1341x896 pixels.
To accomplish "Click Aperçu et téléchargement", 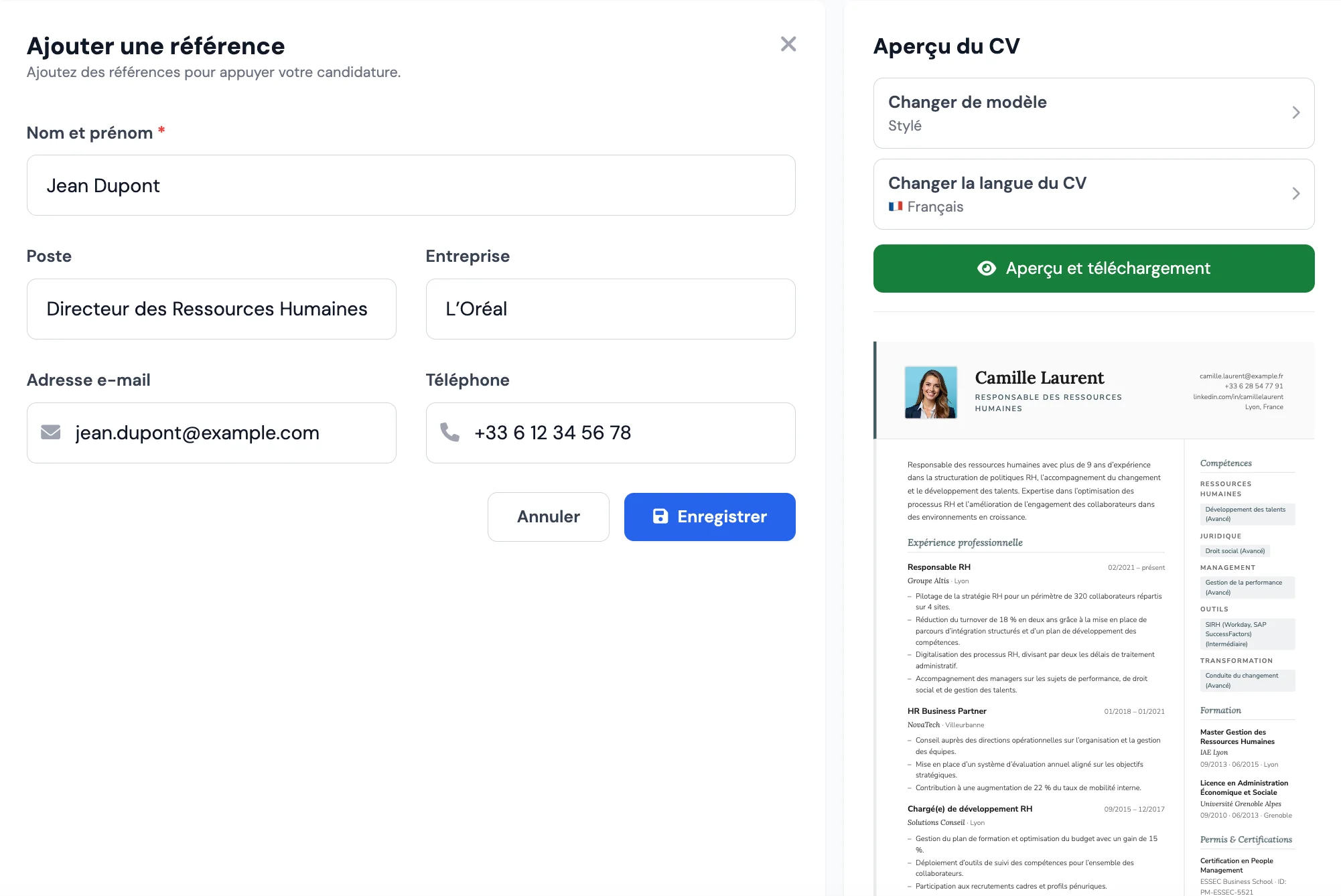I will (x=1094, y=268).
